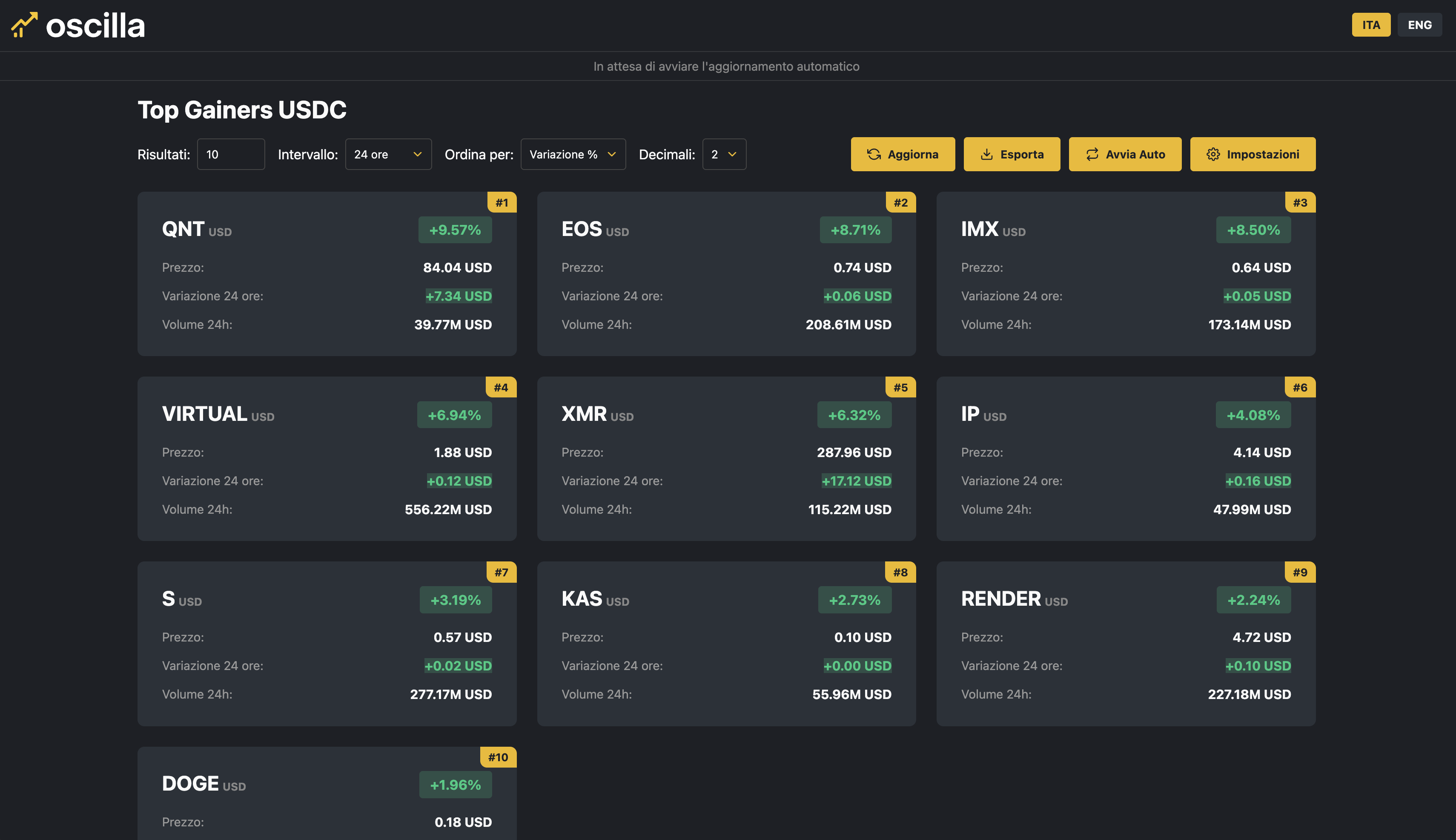Click the oscilla brand name

(x=95, y=26)
